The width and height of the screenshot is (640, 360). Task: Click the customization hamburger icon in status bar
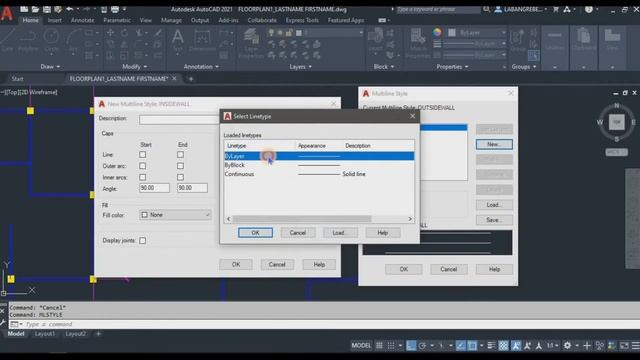click(636, 346)
